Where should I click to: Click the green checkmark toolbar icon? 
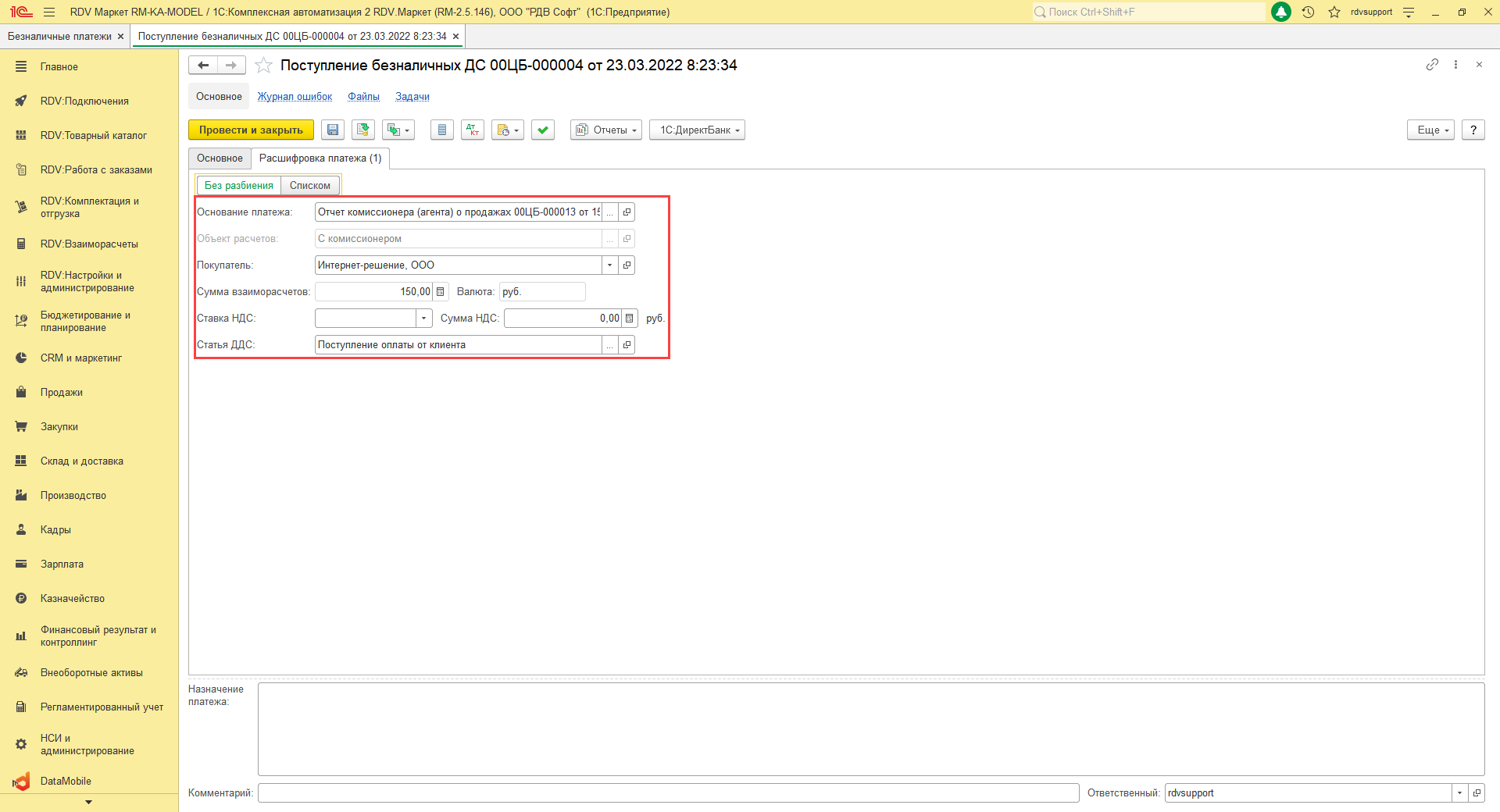coord(543,130)
